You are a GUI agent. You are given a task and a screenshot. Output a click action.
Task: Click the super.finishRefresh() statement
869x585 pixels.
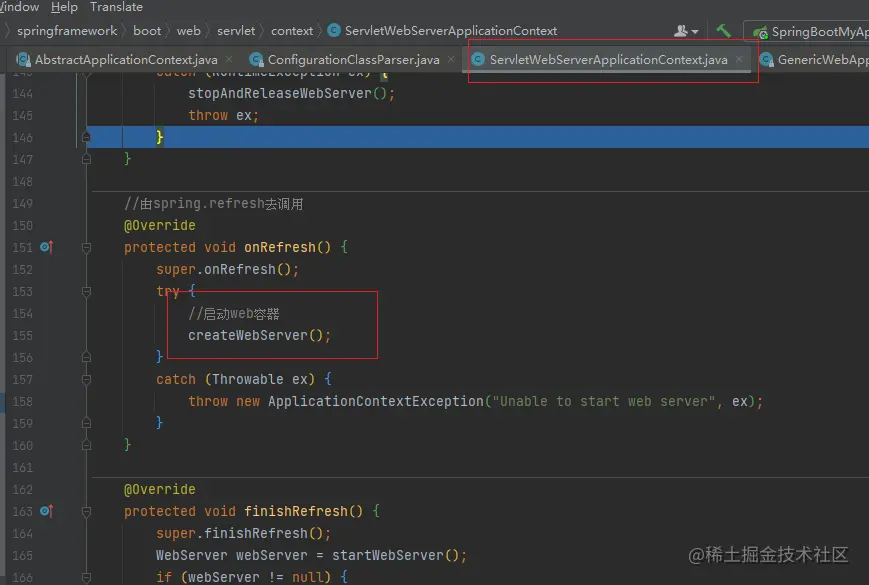(244, 533)
